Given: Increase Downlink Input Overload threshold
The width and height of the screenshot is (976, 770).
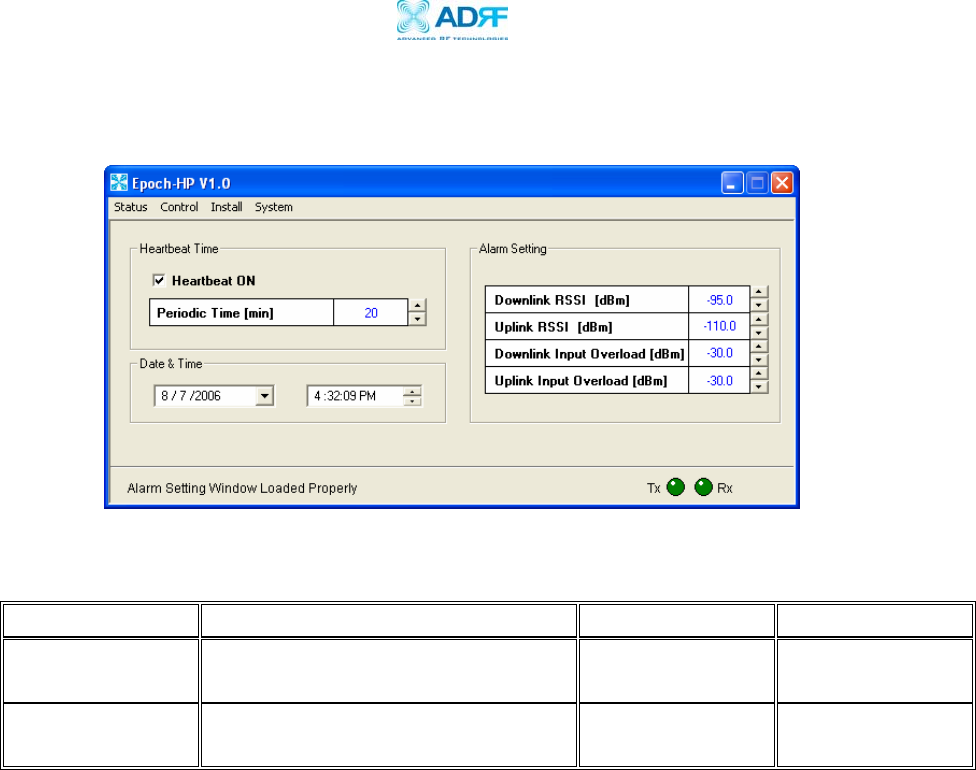Looking at the screenshot, I should [759, 346].
